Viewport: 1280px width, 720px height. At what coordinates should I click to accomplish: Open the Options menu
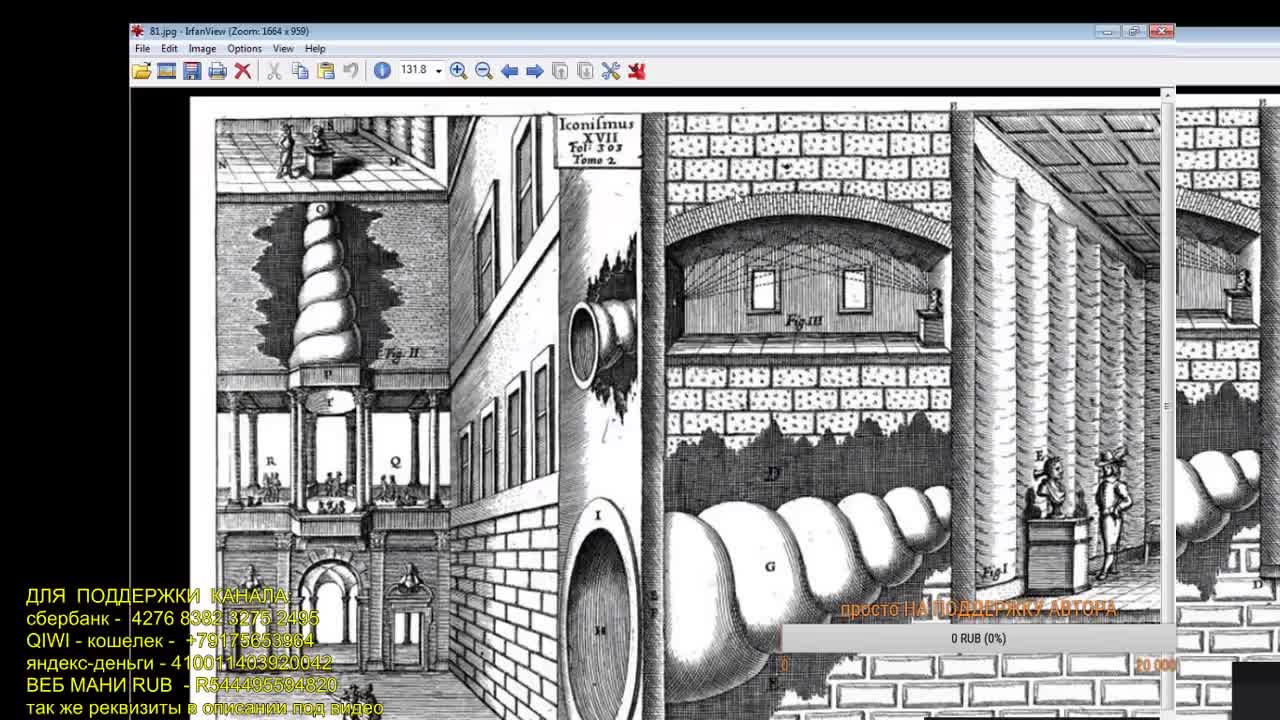[x=244, y=48]
